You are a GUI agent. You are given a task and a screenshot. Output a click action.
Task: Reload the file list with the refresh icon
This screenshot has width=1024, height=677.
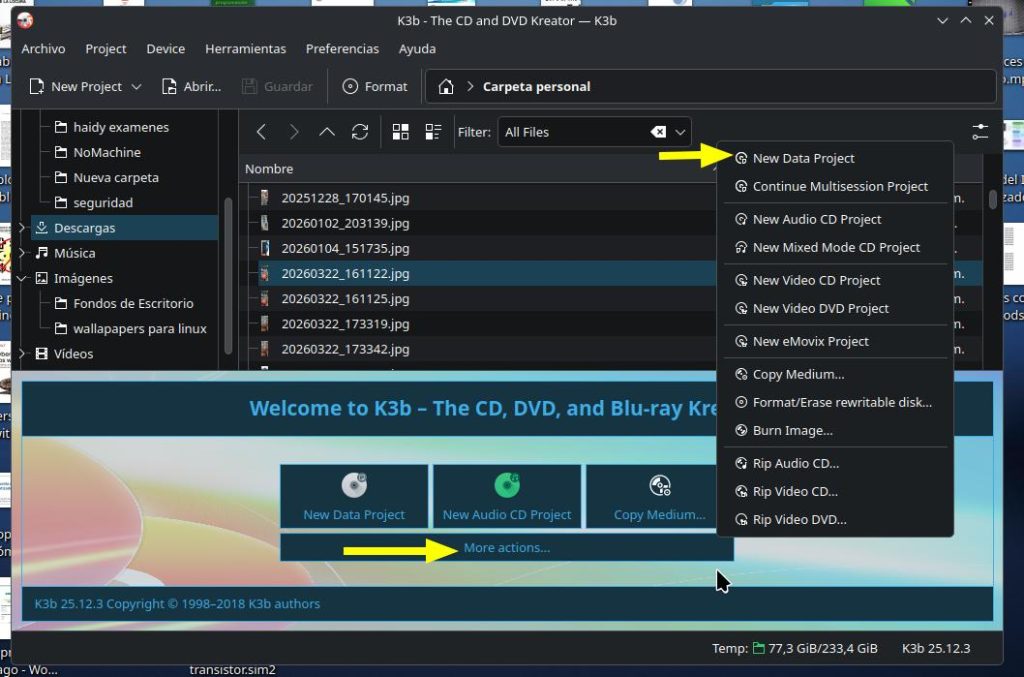tap(360, 132)
